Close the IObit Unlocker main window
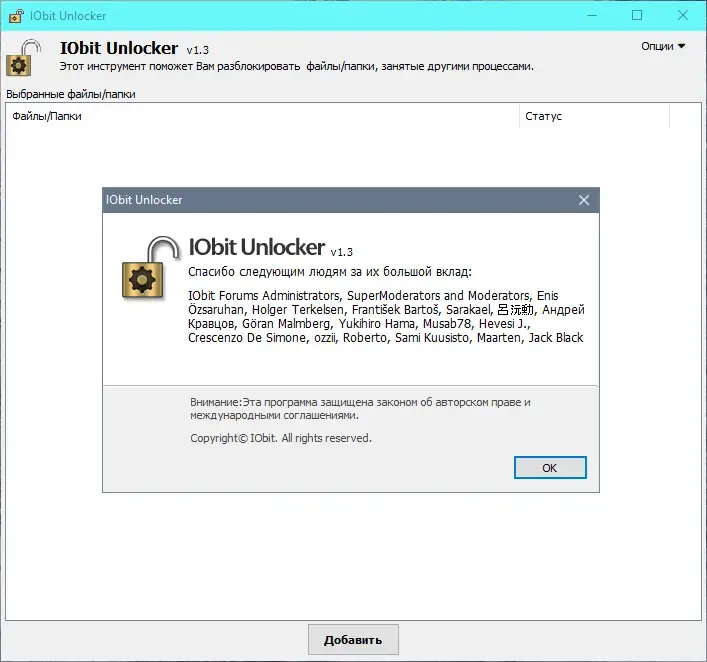The image size is (707, 662). click(683, 15)
